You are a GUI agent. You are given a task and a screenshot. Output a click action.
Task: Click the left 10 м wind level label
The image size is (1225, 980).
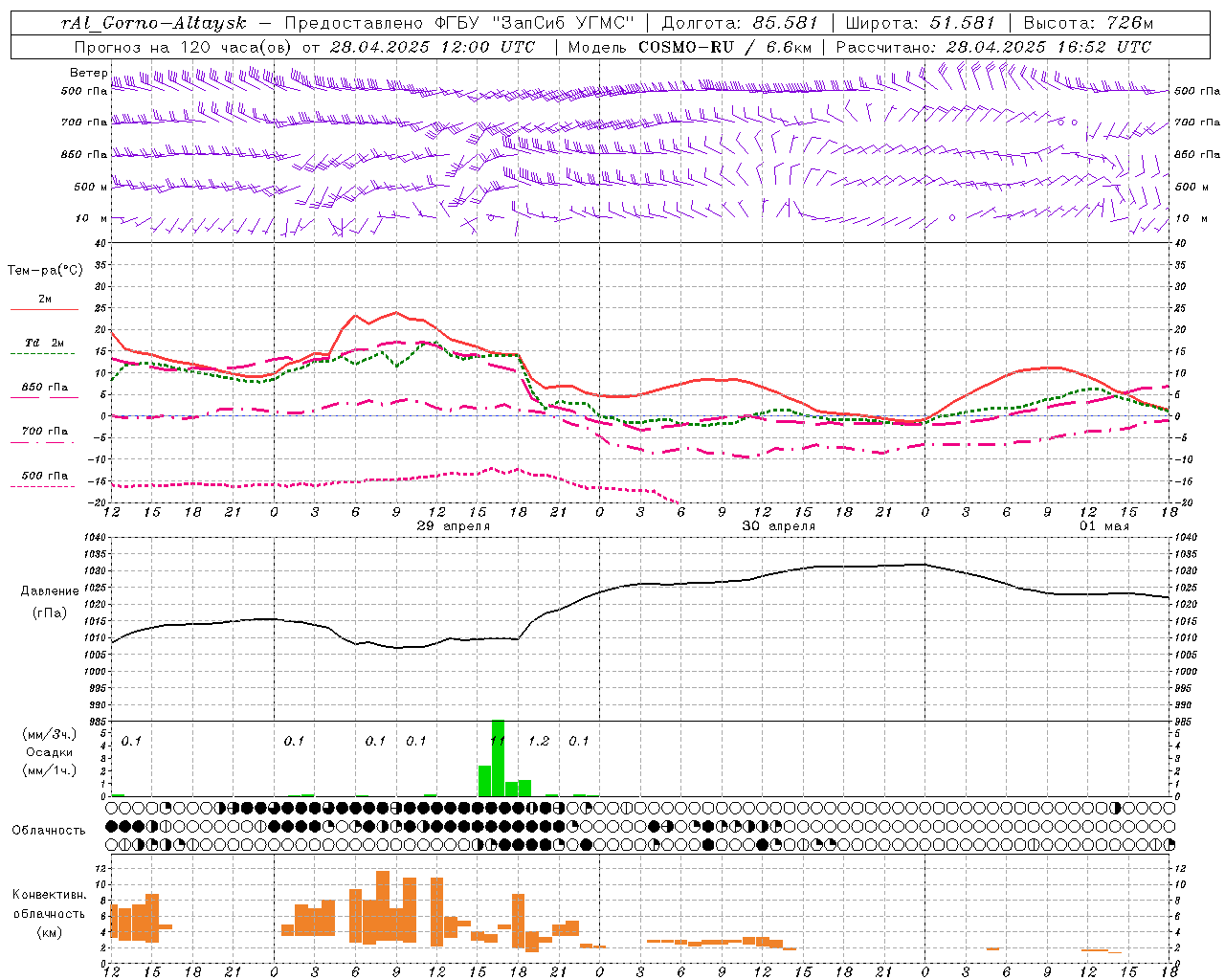pyautogui.click(x=91, y=218)
